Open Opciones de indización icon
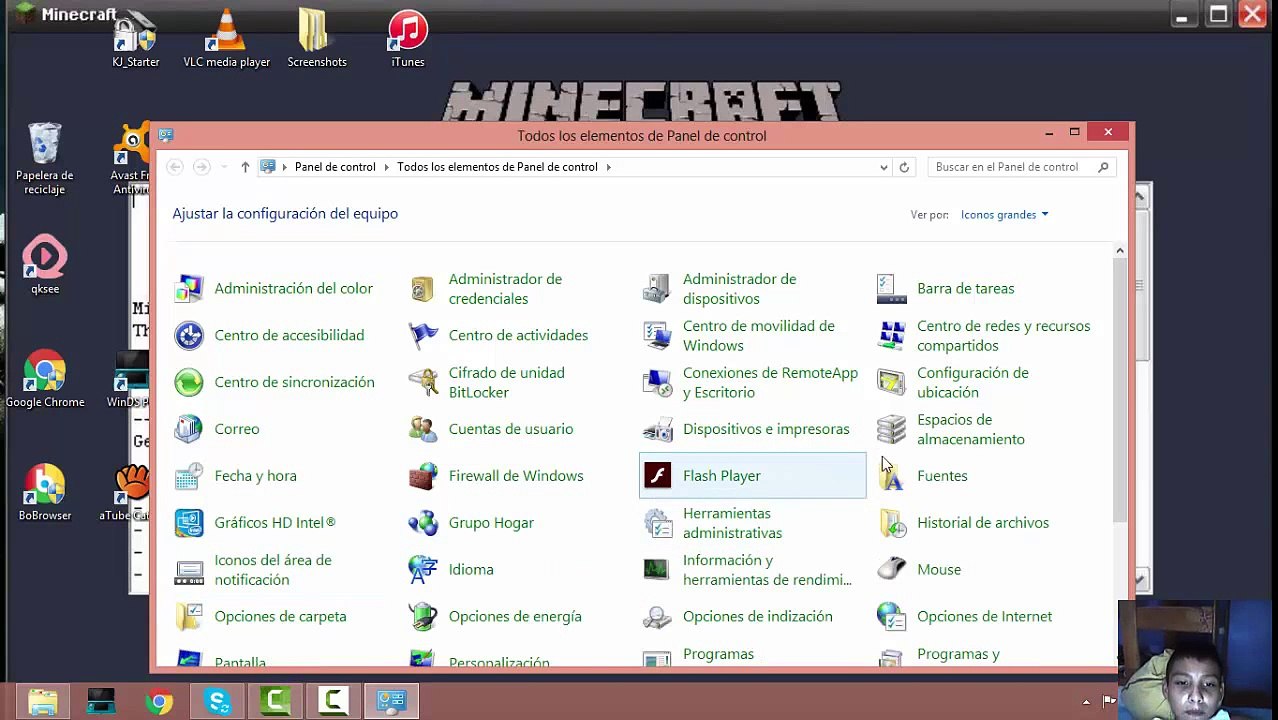Image resolution: width=1278 pixels, height=720 pixels. (x=657, y=616)
